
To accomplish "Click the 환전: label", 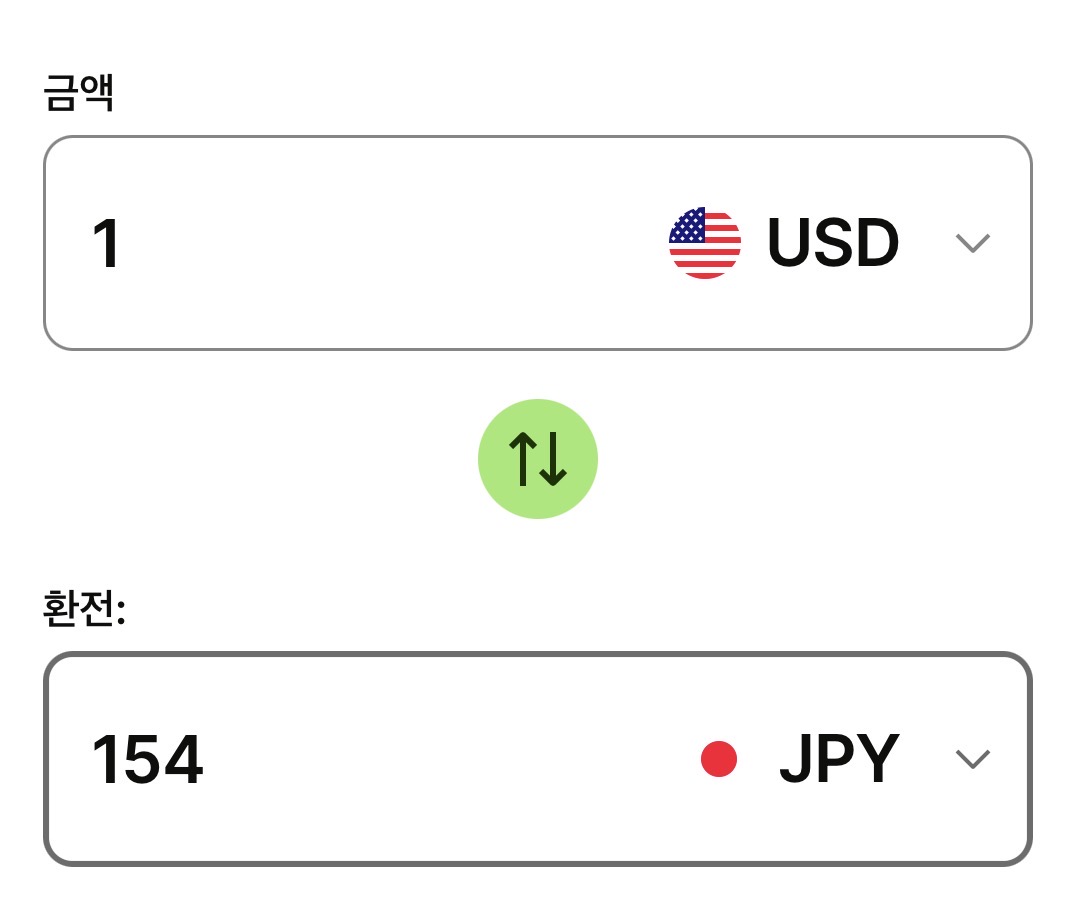I will pyautogui.click(x=84, y=610).
